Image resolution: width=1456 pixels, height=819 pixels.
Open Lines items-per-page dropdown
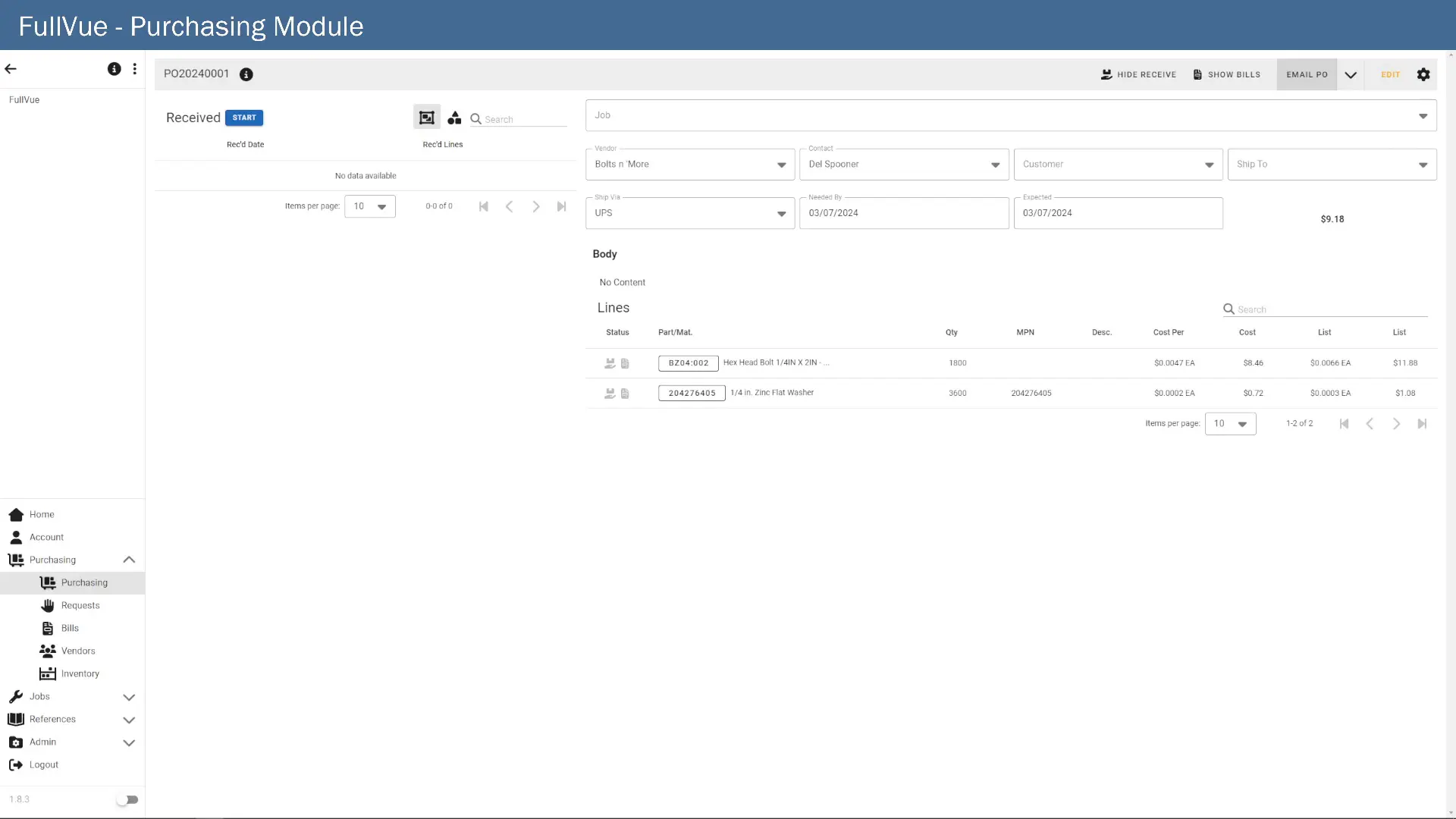pyautogui.click(x=1230, y=424)
